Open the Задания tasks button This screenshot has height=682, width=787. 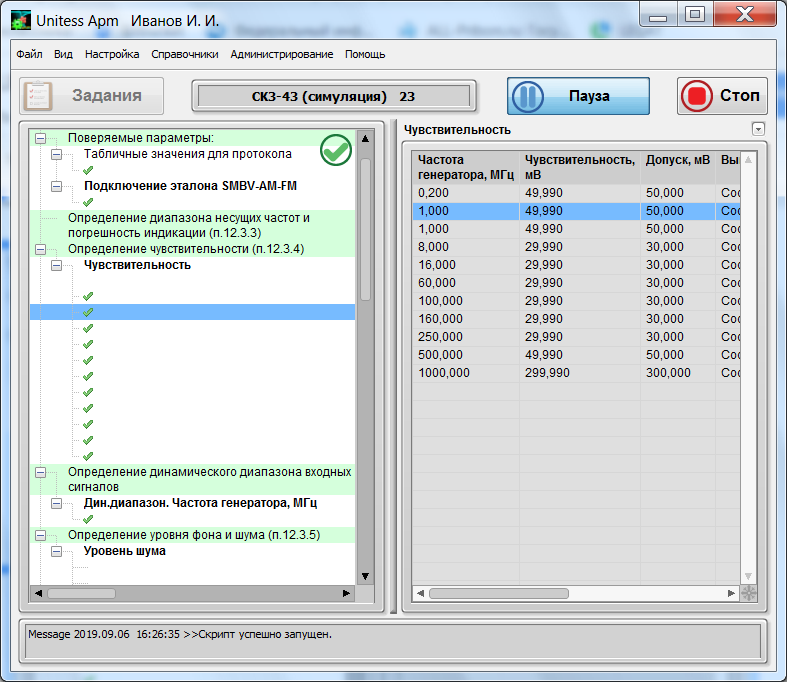point(94,96)
